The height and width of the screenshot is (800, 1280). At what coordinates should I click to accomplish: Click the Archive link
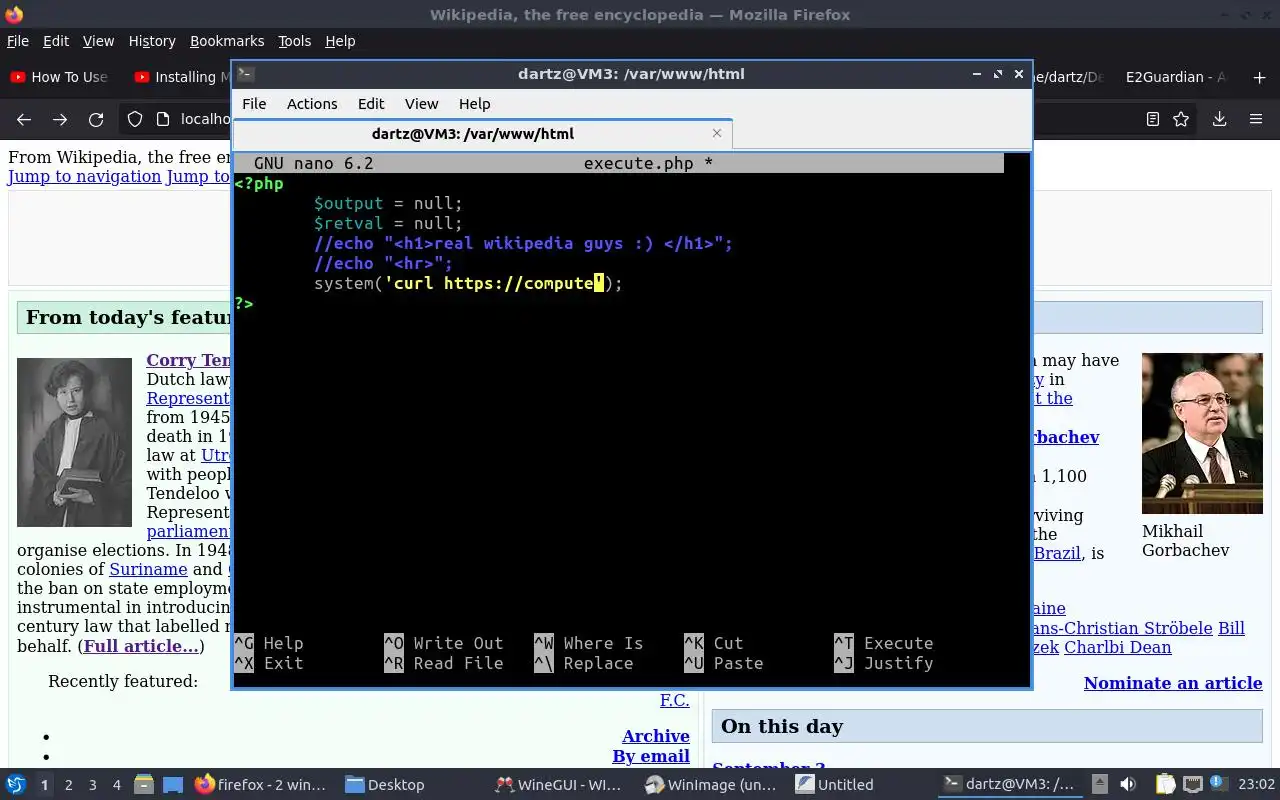click(656, 736)
